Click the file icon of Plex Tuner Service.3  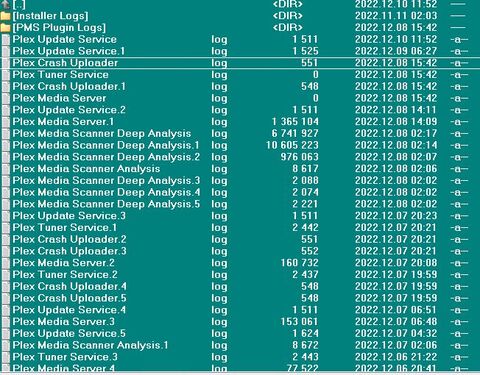click(6, 357)
